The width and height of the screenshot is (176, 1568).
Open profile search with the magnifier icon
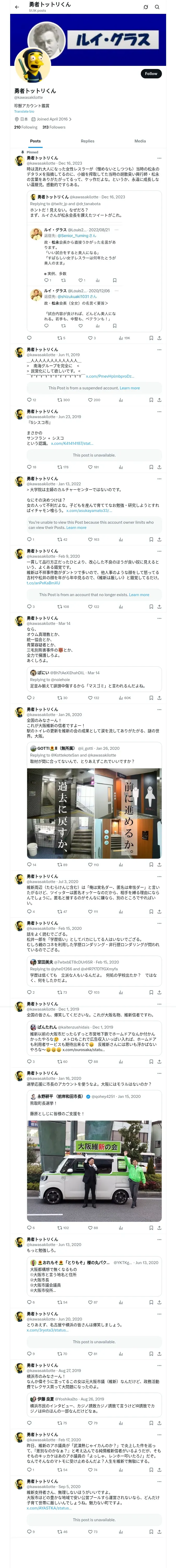(157, 7)
